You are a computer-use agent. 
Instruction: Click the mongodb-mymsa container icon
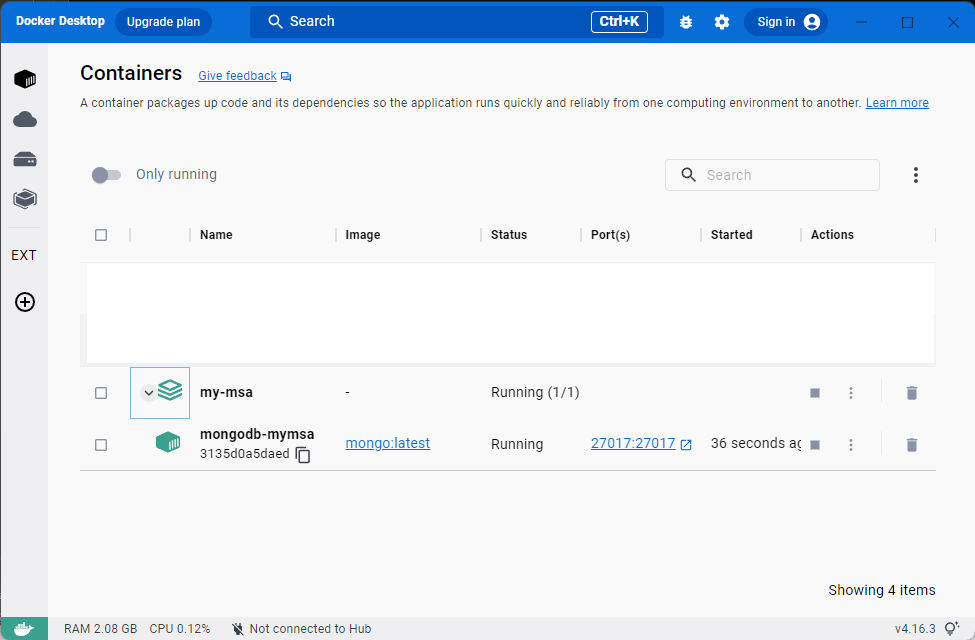(168, 443)
